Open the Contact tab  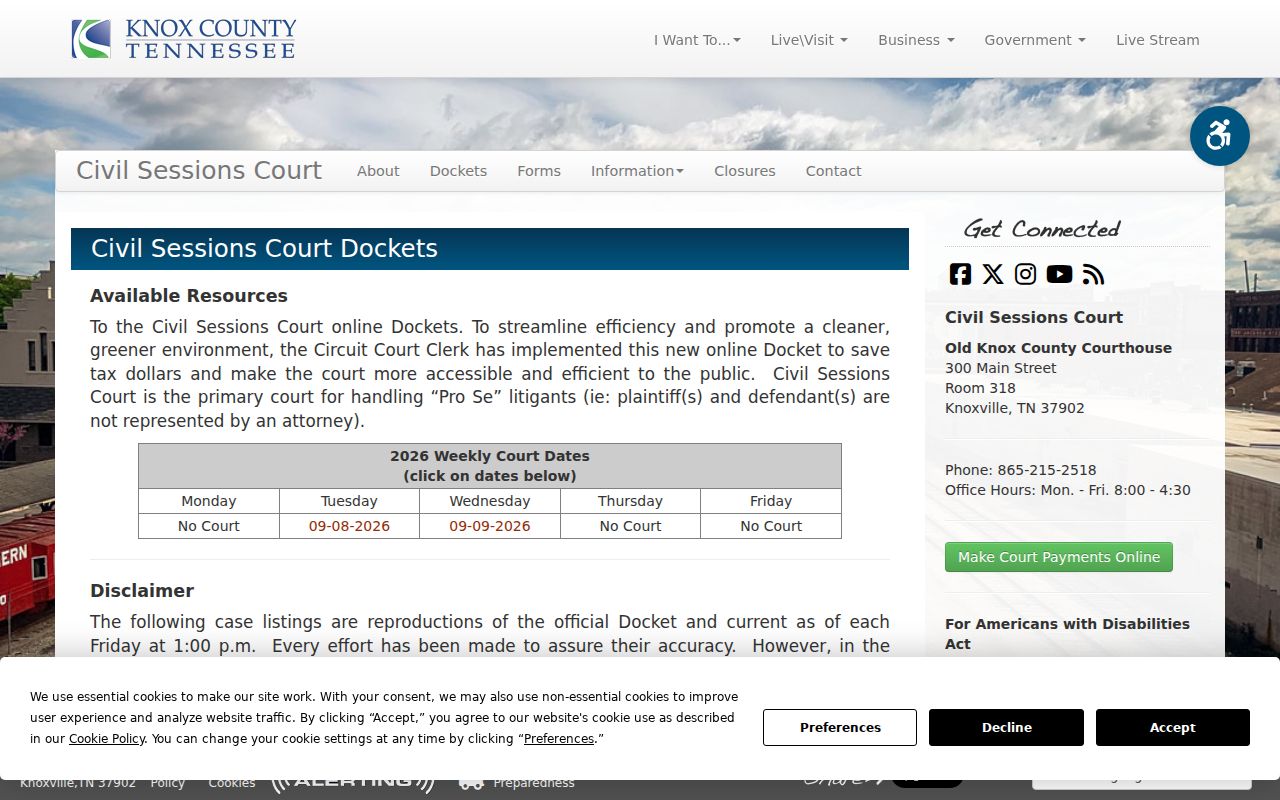tap(834, 171)
